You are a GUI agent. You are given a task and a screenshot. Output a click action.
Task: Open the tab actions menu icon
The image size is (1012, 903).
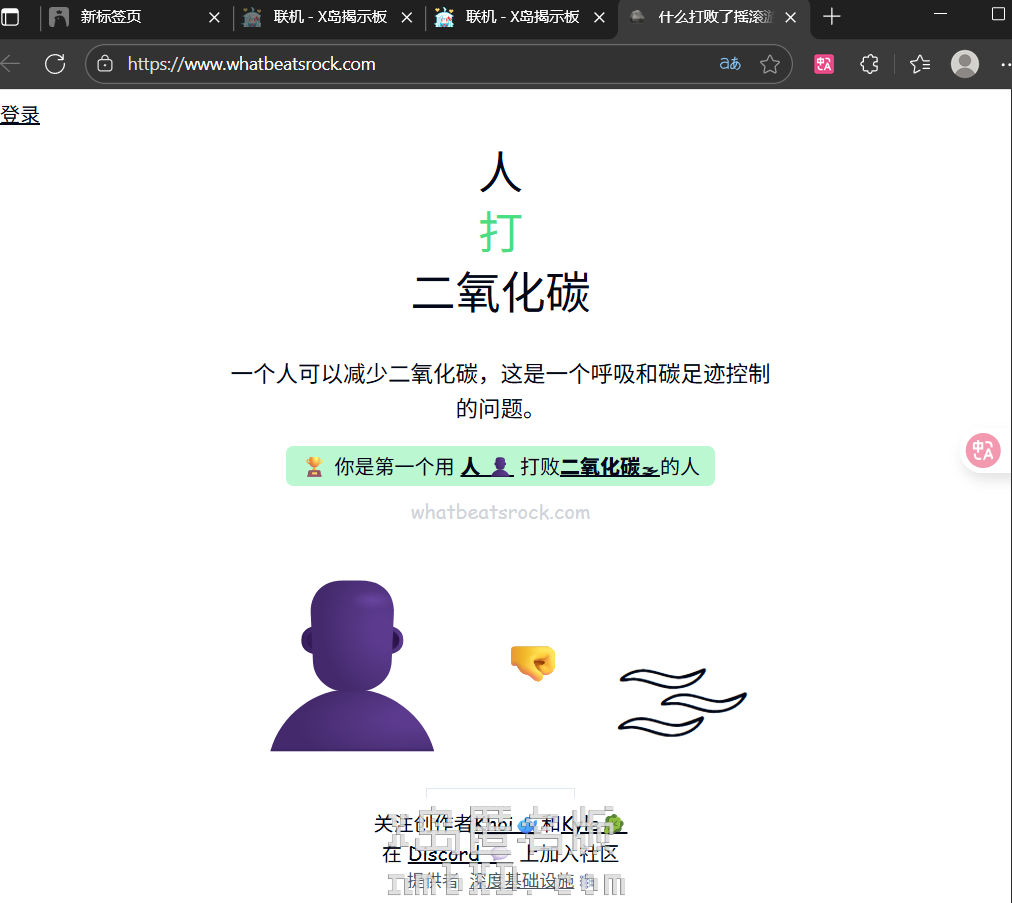(x=10, y=17)
